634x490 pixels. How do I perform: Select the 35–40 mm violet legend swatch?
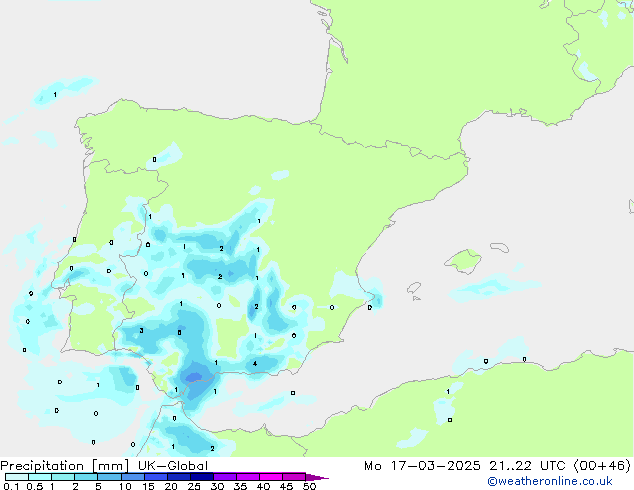247,477
